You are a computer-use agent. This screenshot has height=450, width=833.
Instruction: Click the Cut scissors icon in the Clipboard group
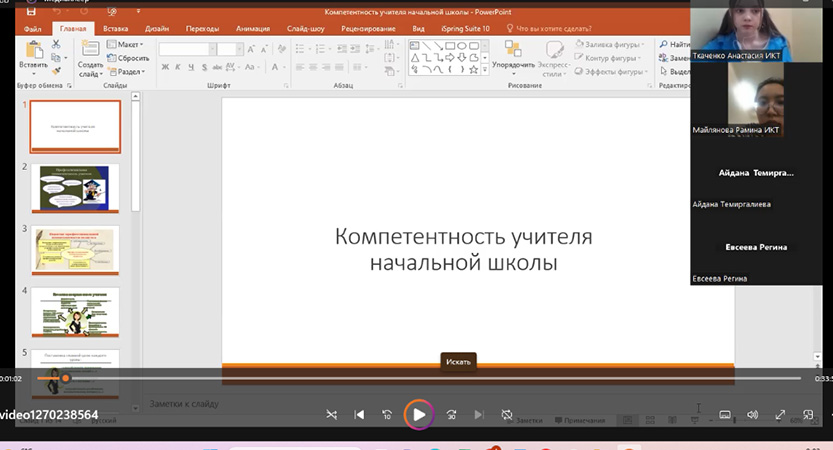pos(56,45)
